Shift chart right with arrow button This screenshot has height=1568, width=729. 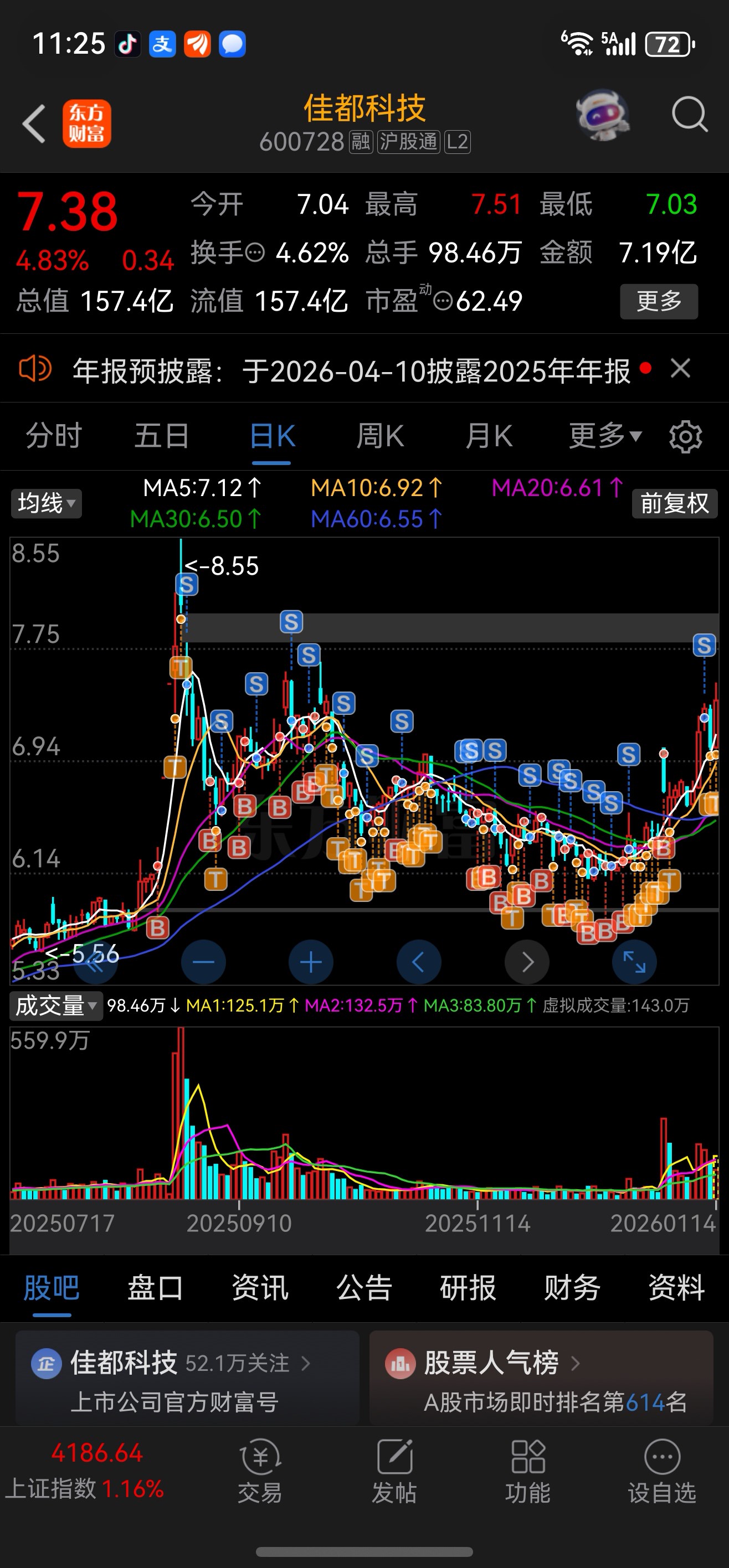pos(527,962)
